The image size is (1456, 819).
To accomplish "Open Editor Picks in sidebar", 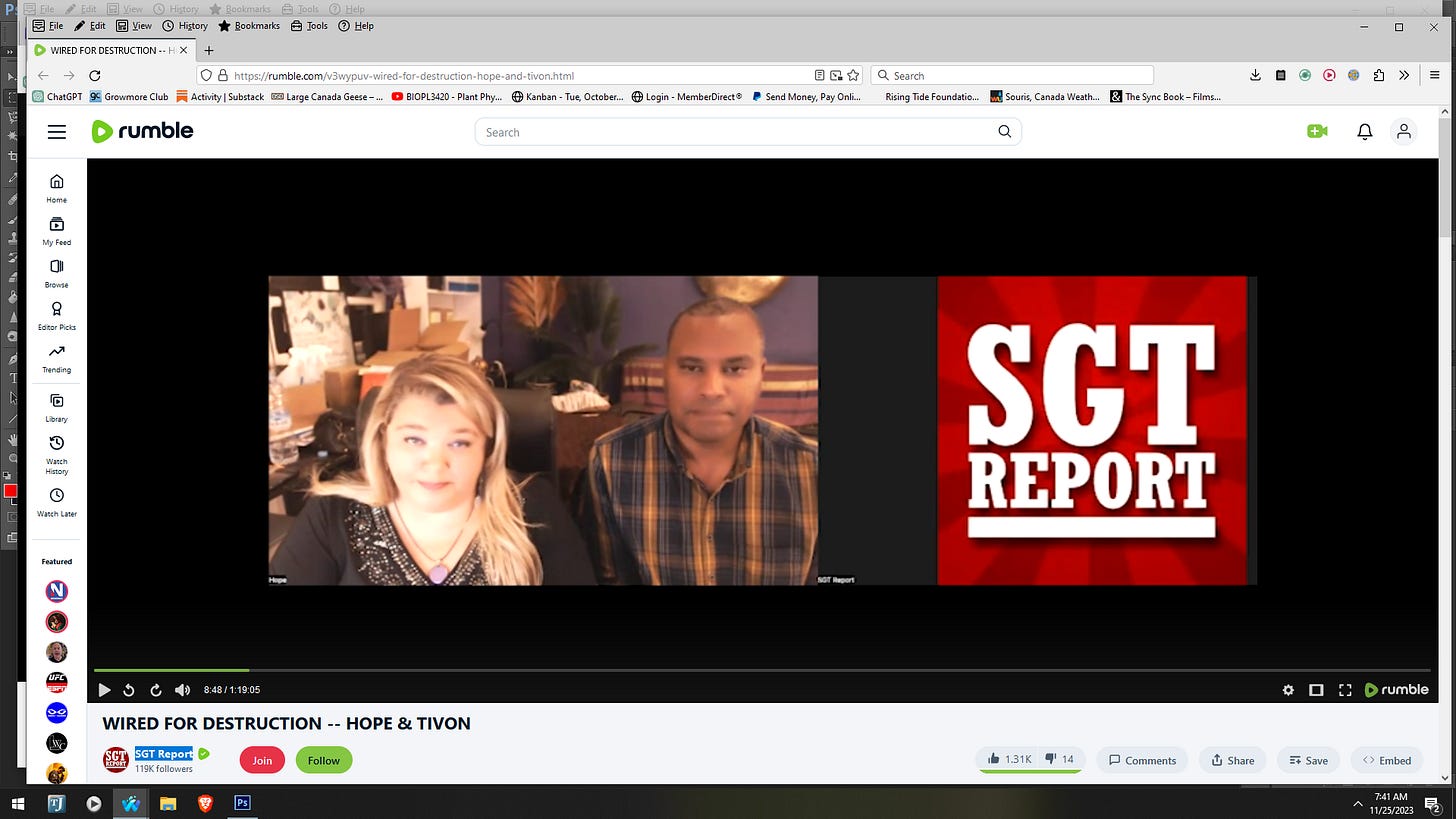I will pos(57,316).
